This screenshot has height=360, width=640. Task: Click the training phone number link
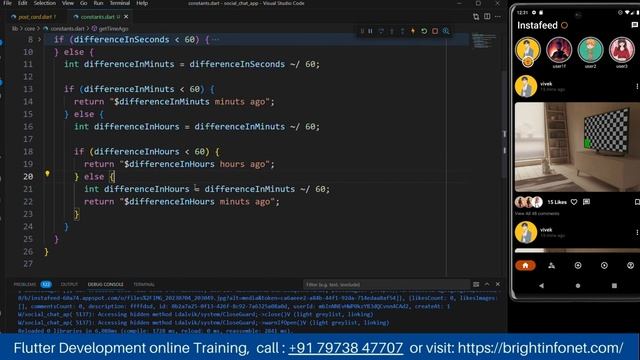tap(345, 348)
